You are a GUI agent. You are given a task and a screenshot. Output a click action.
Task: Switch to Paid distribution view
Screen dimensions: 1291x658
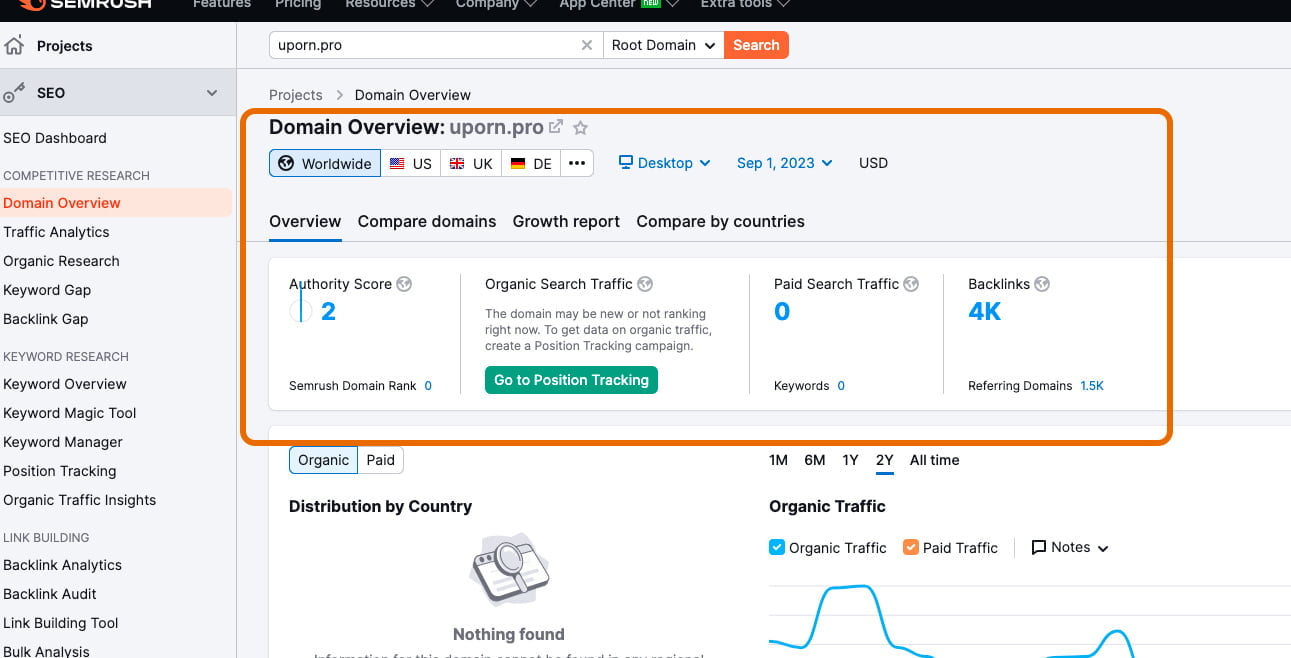point(380,460)
